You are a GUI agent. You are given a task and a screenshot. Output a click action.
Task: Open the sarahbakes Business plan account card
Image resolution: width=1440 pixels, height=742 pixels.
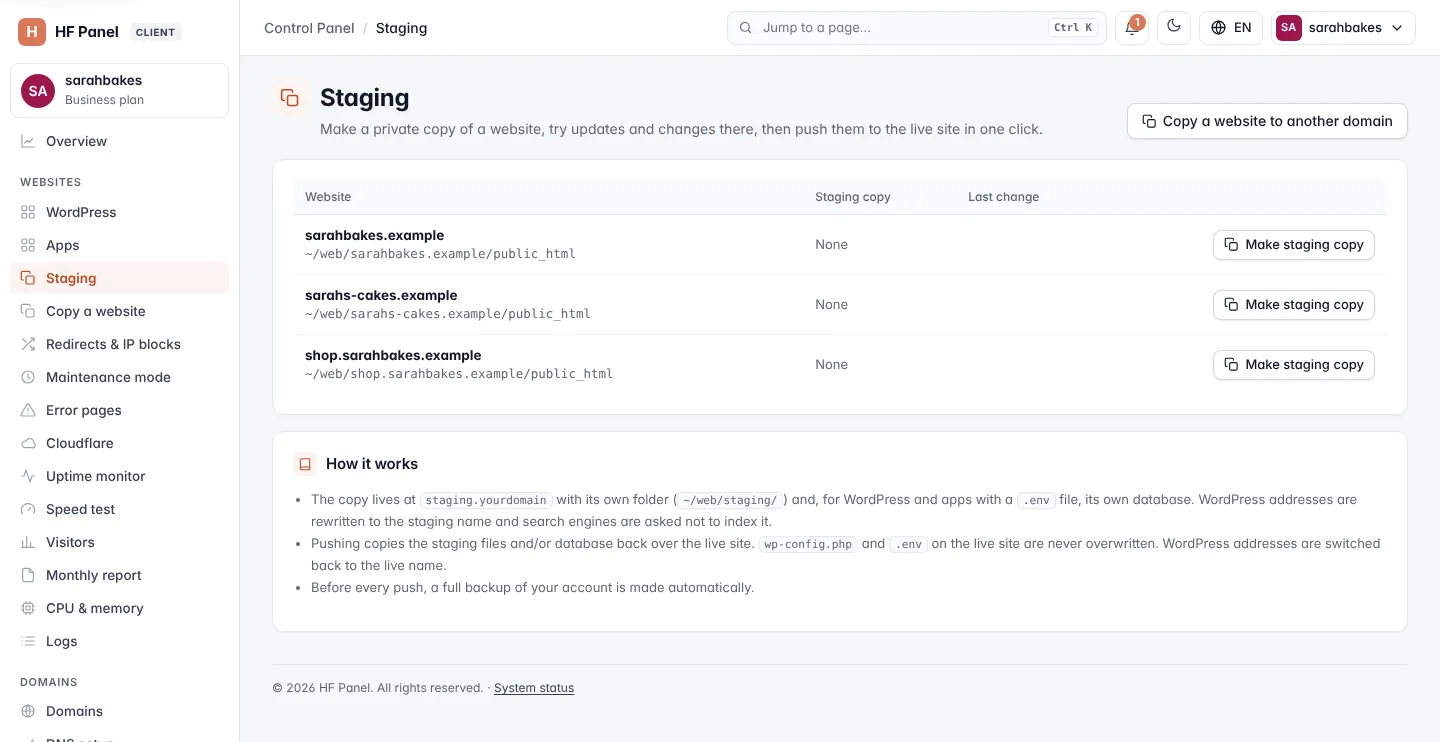pyautogui.click(x=119, y=90)
